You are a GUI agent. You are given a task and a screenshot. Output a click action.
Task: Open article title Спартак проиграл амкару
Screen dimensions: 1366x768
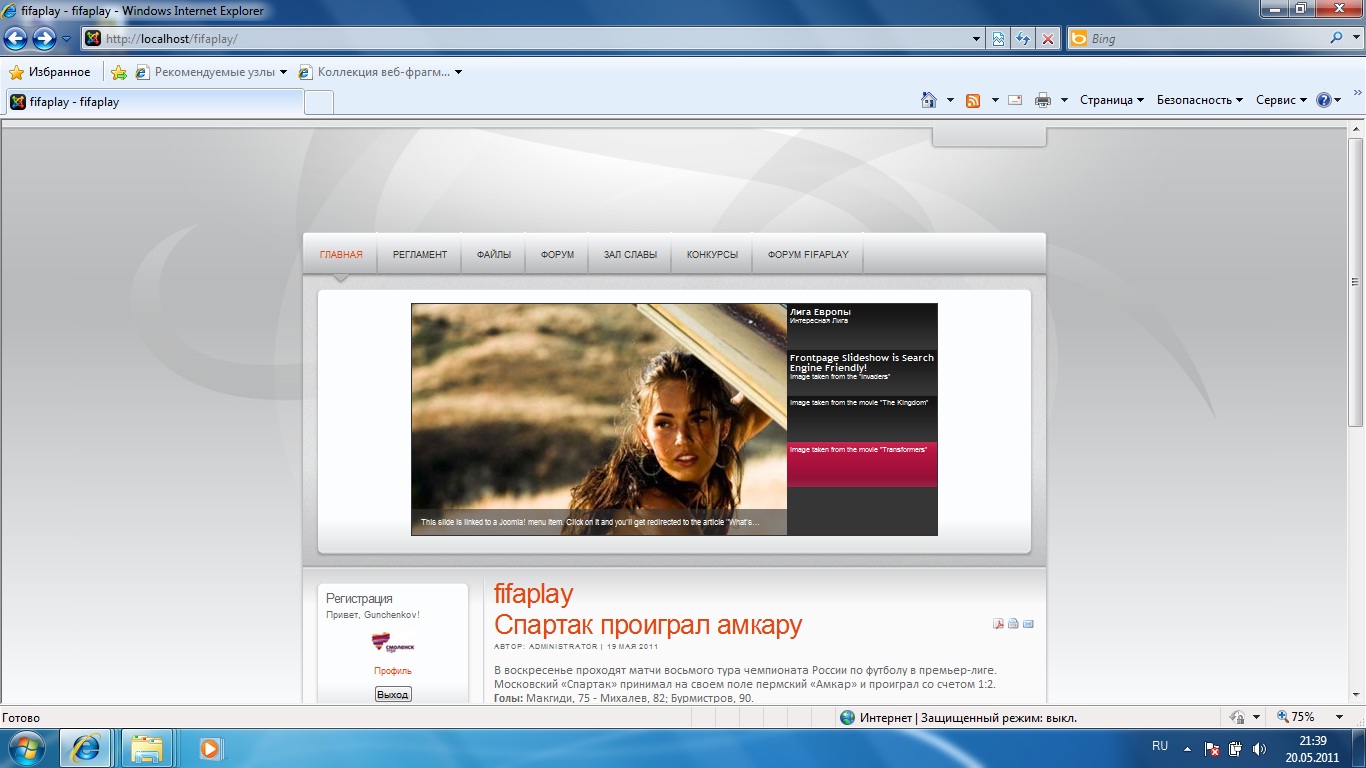click(648, 625)
